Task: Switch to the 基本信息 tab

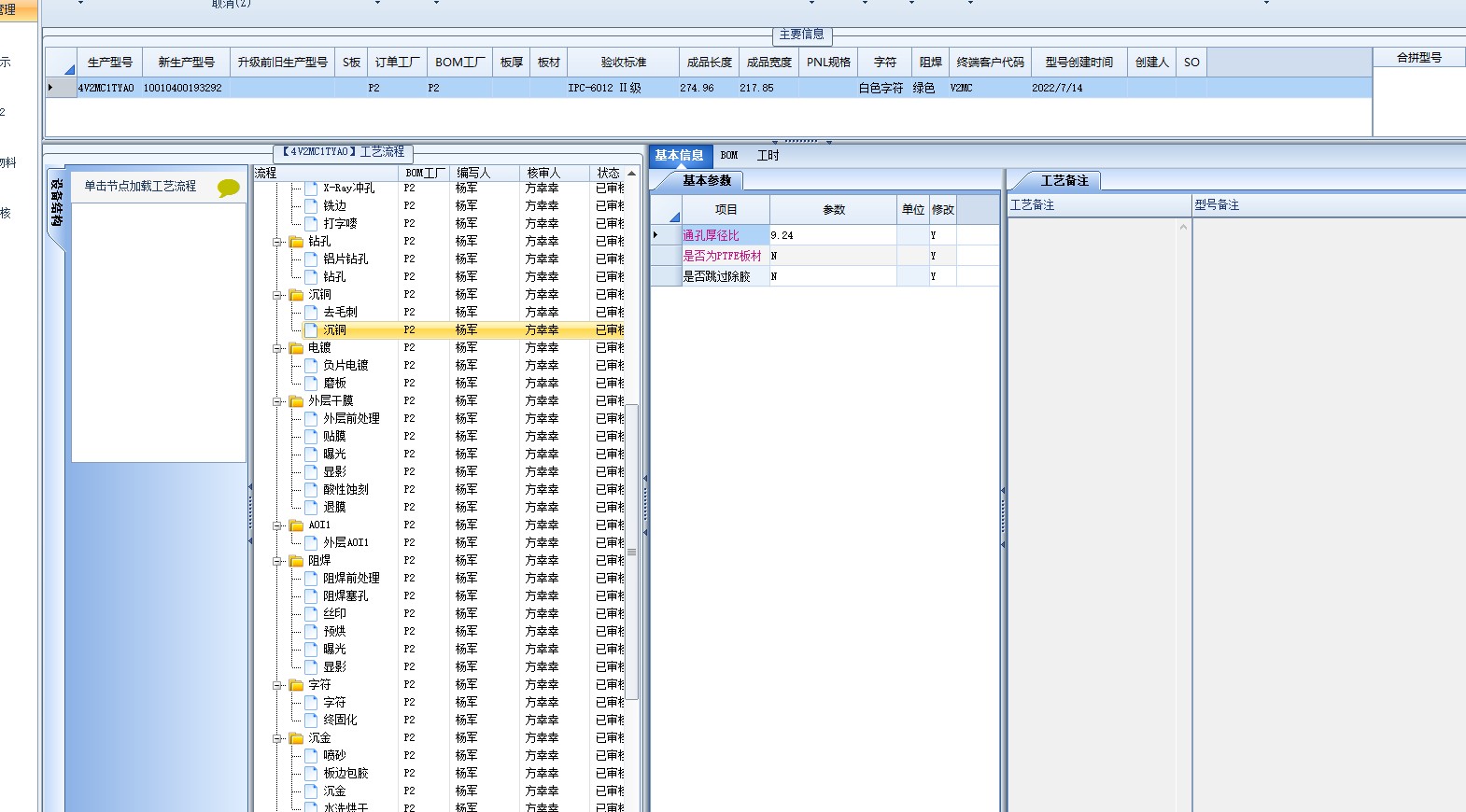Action: (x=679, y=156)
